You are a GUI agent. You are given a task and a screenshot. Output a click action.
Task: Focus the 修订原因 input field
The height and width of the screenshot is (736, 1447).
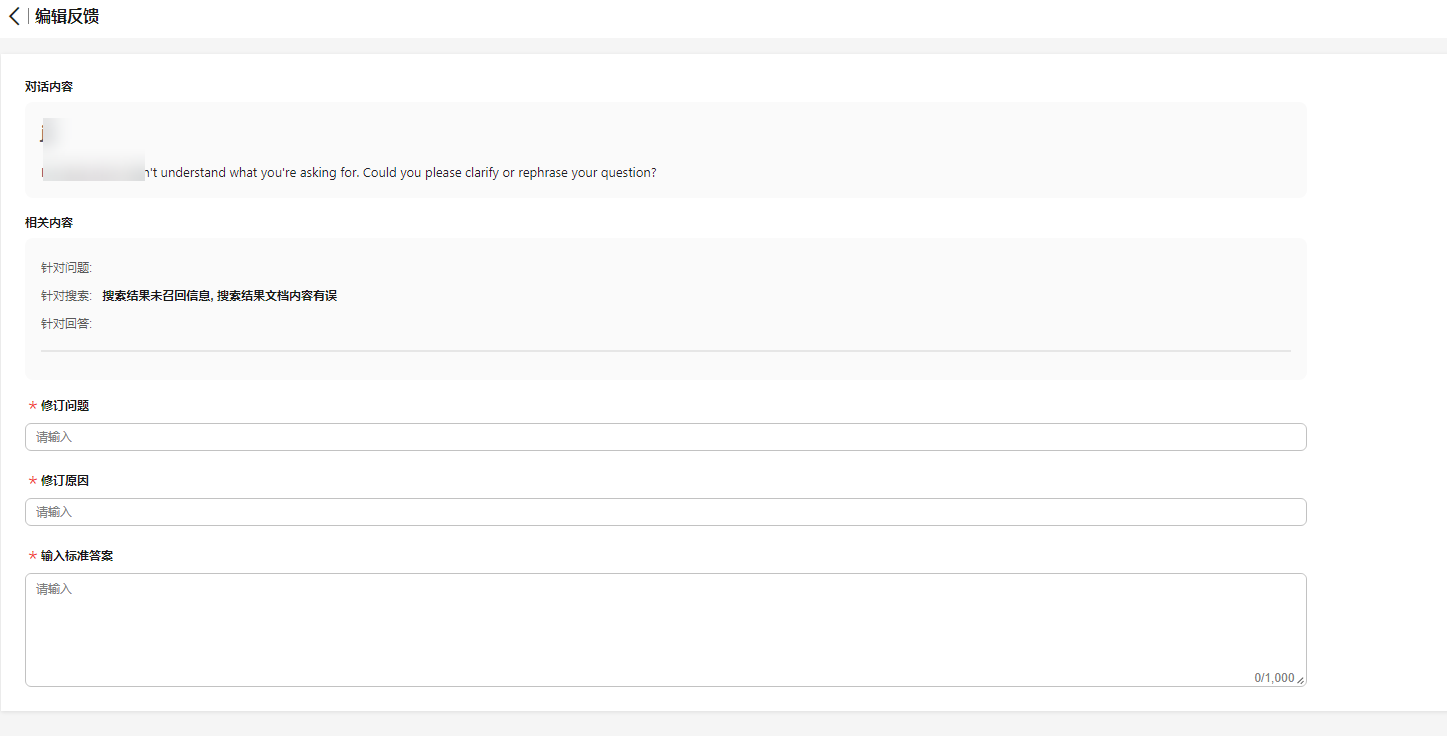point(665,512)
